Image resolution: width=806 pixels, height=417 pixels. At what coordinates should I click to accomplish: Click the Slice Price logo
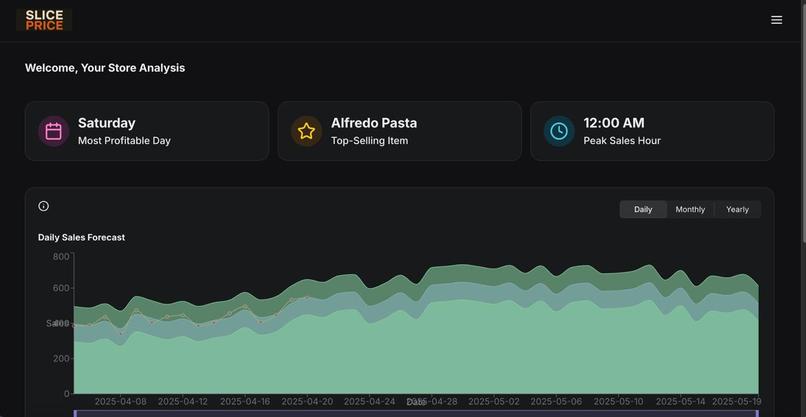(x=44, y=20)
